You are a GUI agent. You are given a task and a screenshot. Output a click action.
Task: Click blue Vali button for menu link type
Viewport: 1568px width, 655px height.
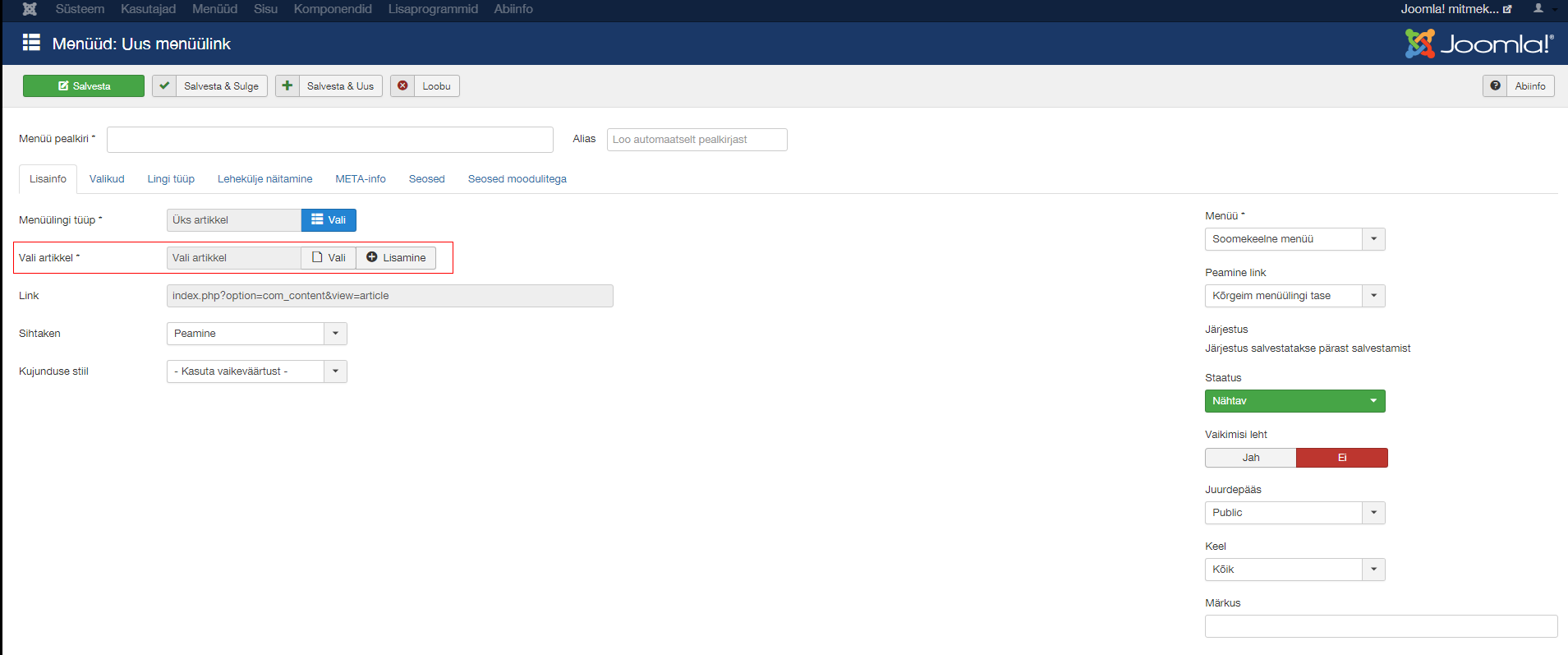[x=329, y=220]
